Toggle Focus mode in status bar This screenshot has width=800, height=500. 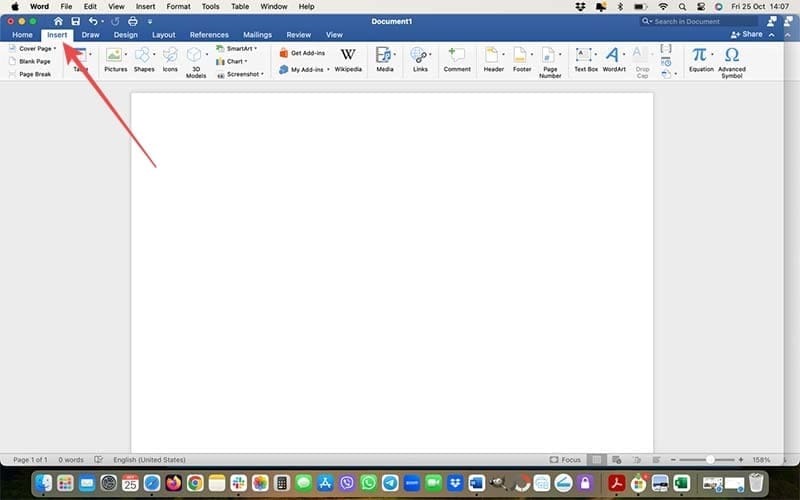click(565, 460)
